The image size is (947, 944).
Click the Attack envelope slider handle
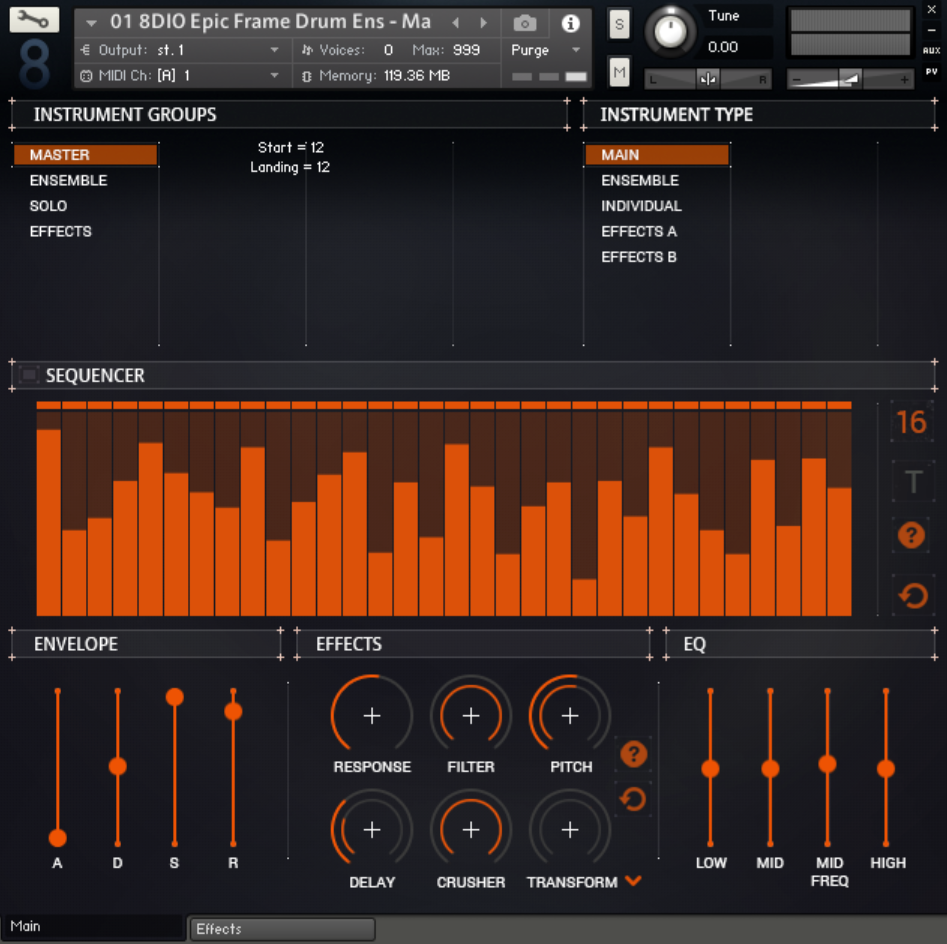pyautogui.click(x=57, y=838)
